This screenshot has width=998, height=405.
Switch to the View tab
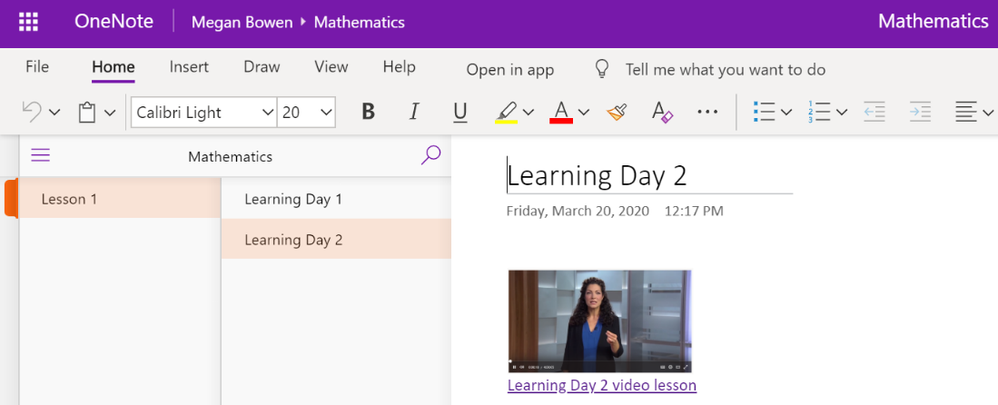(331, 67)
